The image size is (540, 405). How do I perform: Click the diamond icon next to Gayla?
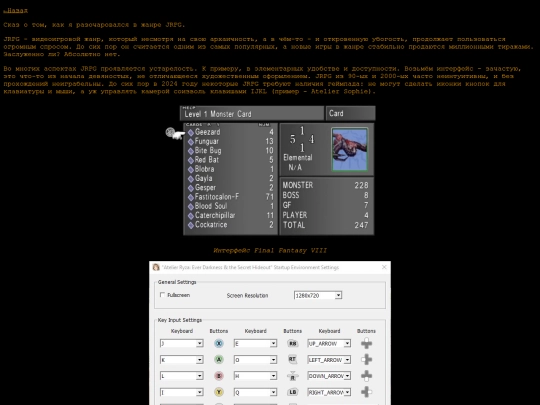point(190,179)
